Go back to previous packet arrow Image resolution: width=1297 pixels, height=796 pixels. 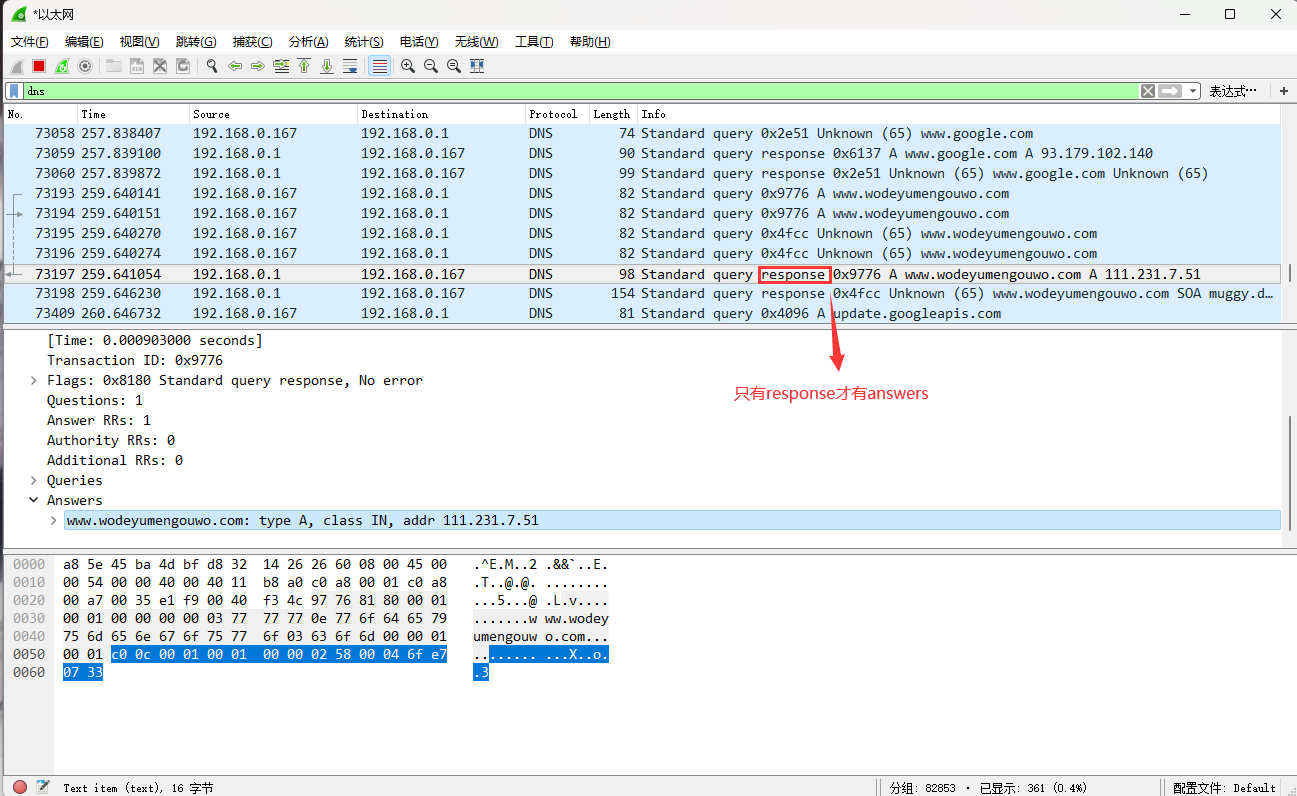235,66
